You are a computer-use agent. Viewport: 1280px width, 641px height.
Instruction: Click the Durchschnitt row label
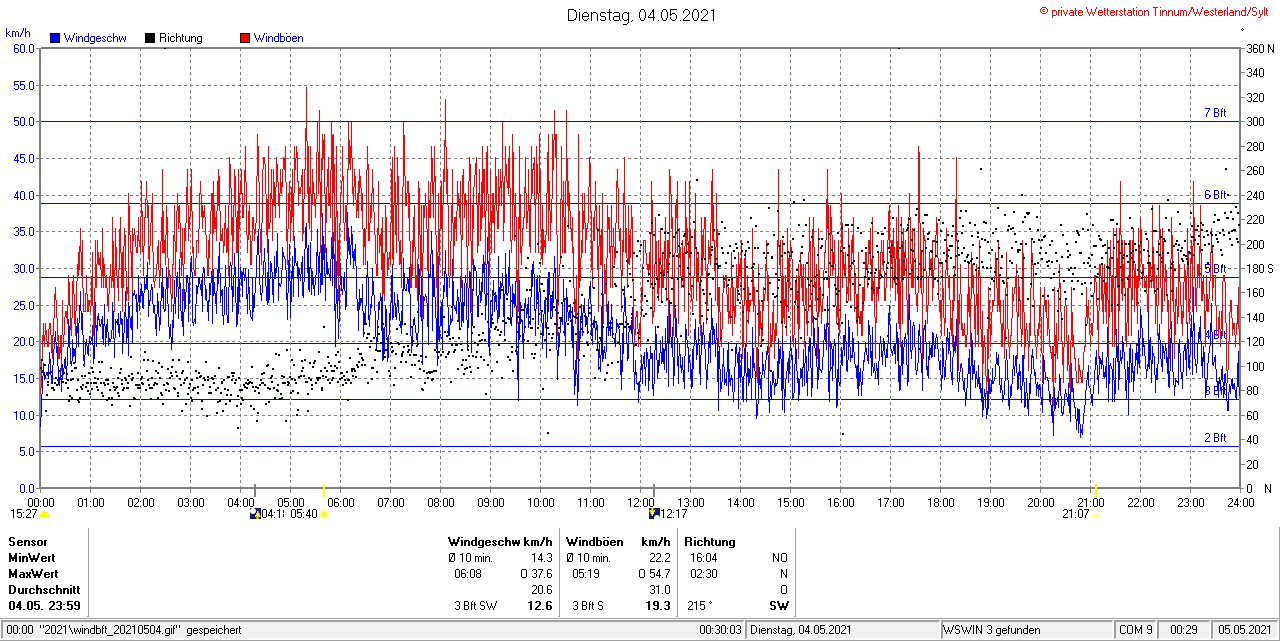pos(44,590)
